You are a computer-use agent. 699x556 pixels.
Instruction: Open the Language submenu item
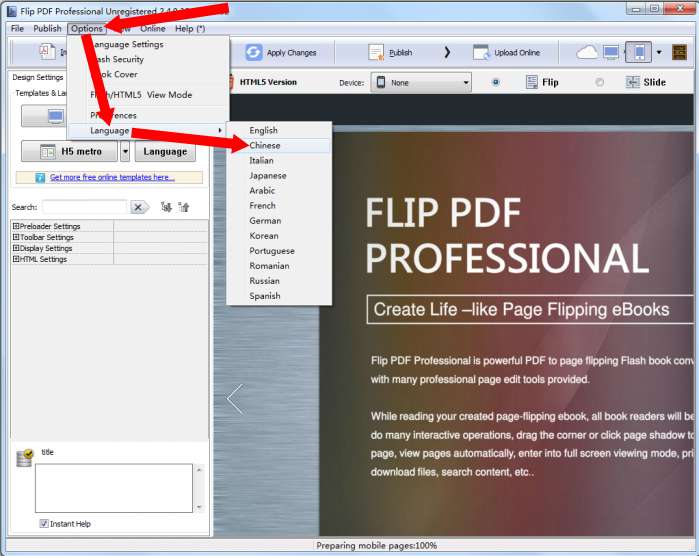(148, 131)
